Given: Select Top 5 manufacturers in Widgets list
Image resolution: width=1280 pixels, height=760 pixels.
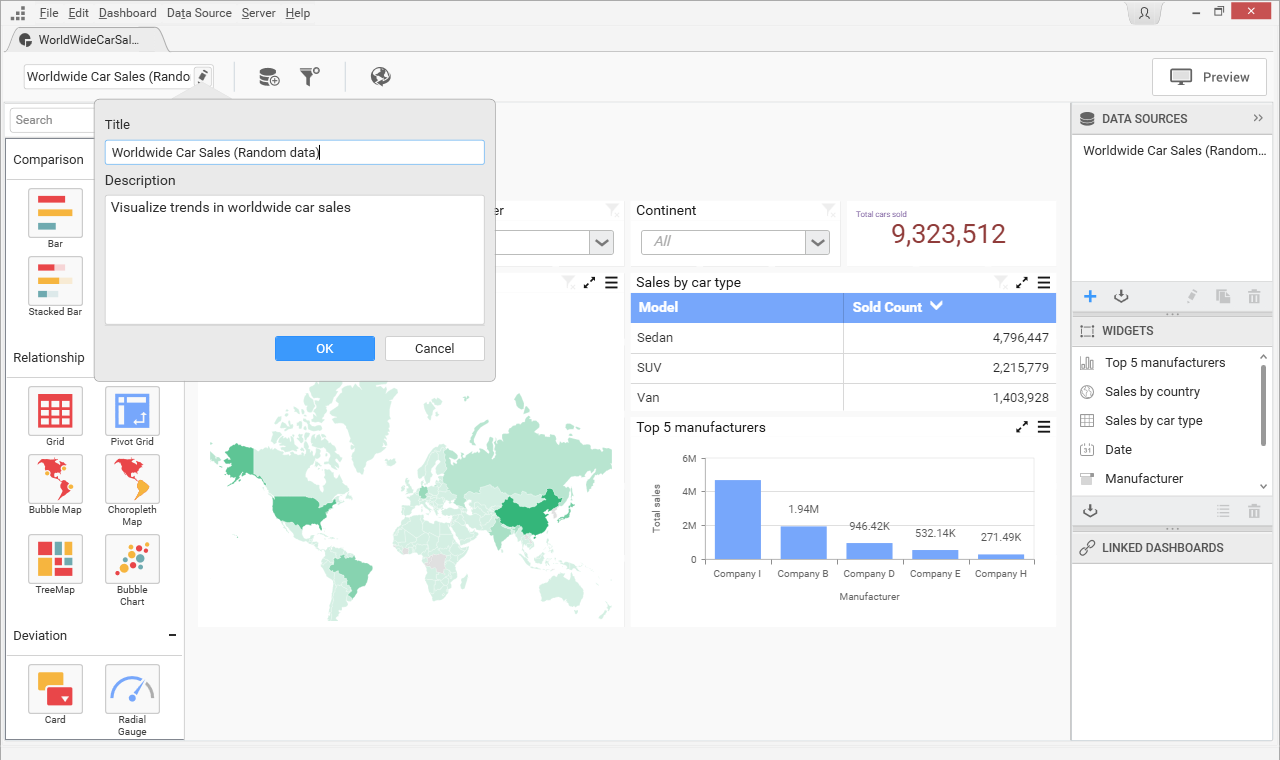Looking at the screenshot, I should pos(1164,363).
